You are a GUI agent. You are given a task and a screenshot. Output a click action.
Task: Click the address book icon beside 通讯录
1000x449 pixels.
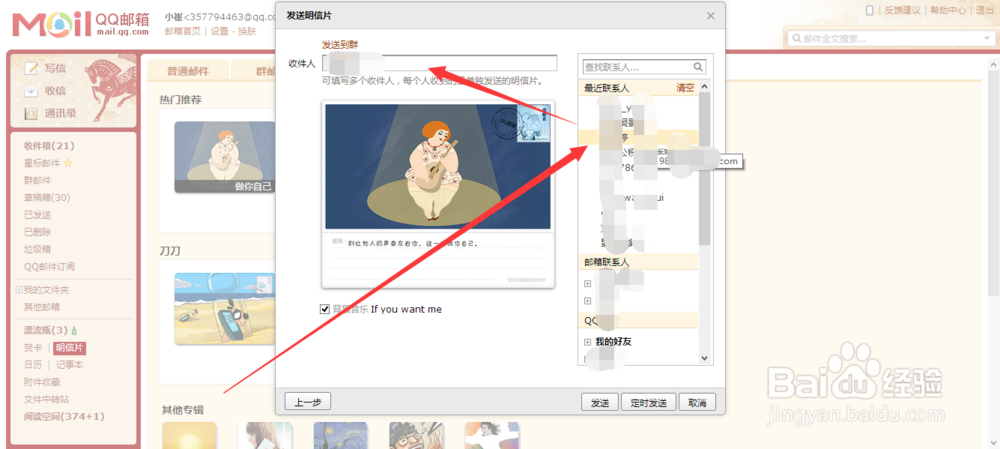pos(31,114)
